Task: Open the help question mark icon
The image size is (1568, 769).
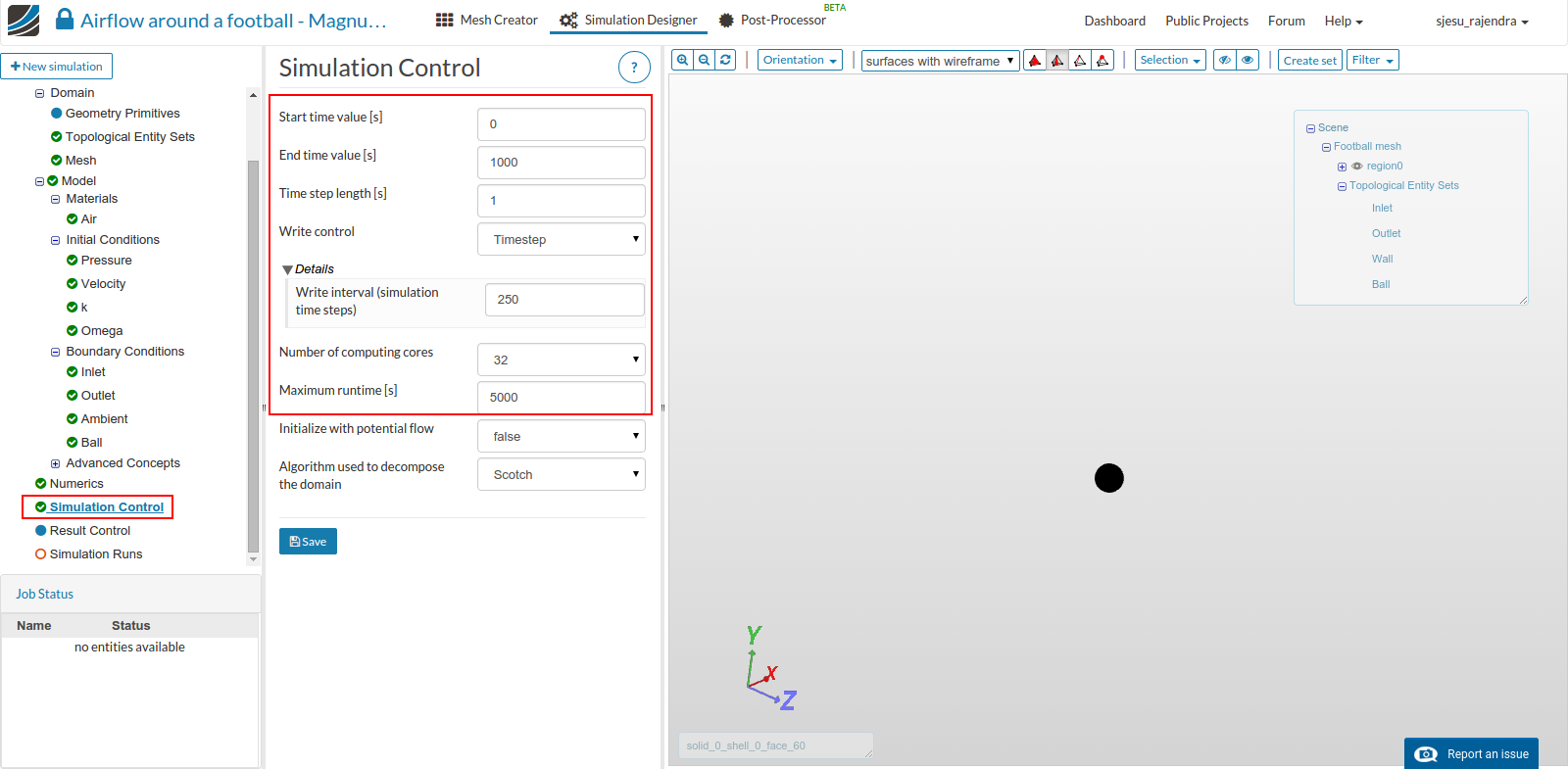Action: (634, 68)
